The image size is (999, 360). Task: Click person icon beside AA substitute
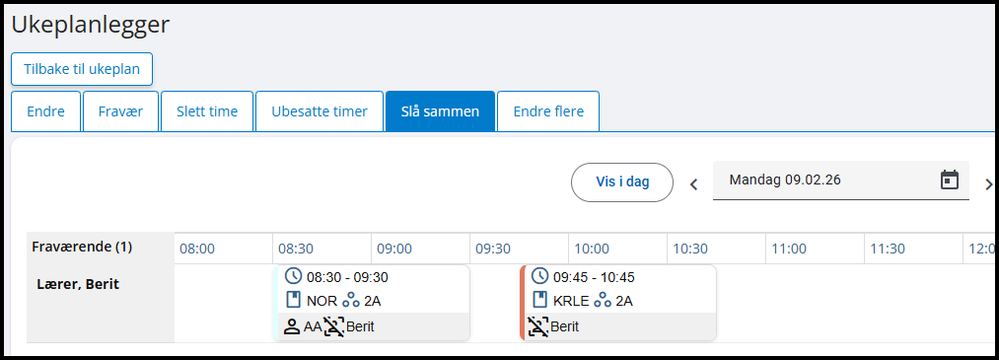(x=292, y=327)
